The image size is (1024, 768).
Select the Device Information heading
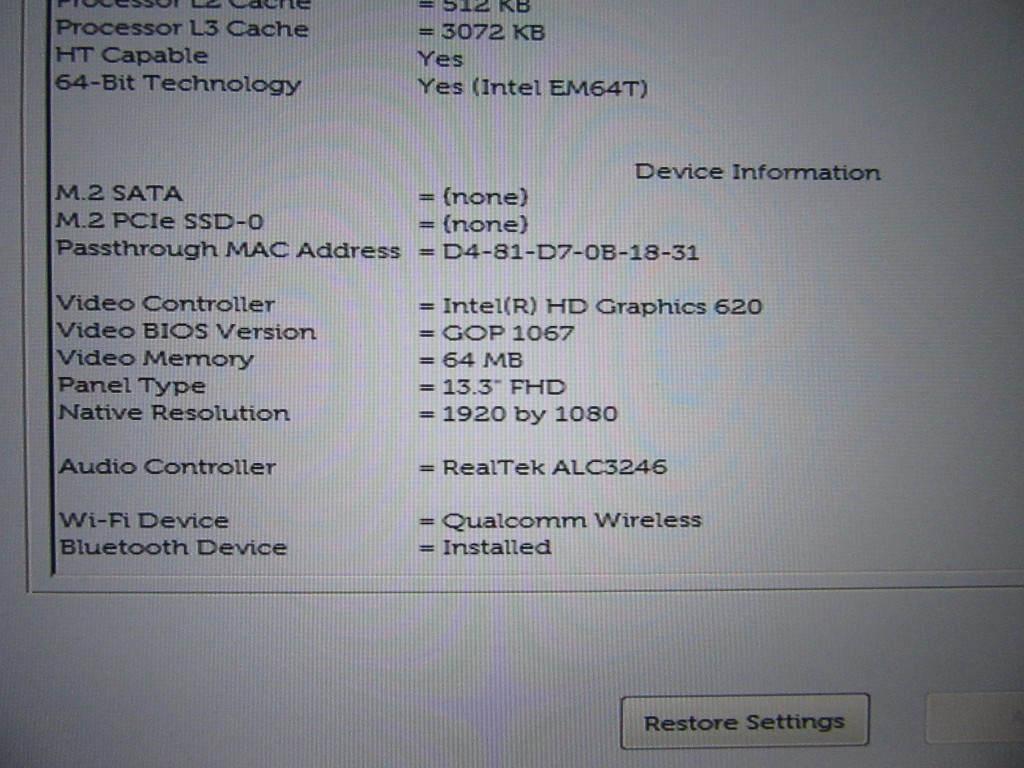click(758, 172)
